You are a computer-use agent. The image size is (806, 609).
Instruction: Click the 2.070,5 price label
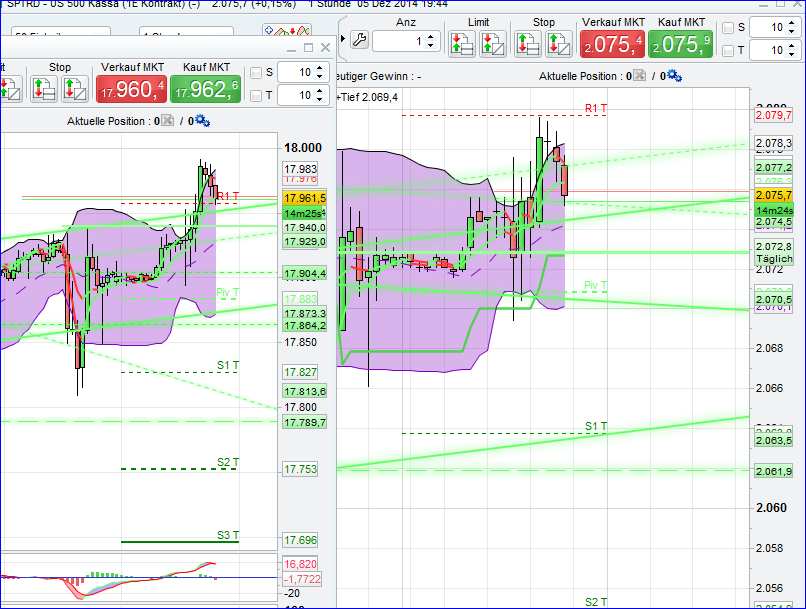pyautogui.click(x=774, y=300)
